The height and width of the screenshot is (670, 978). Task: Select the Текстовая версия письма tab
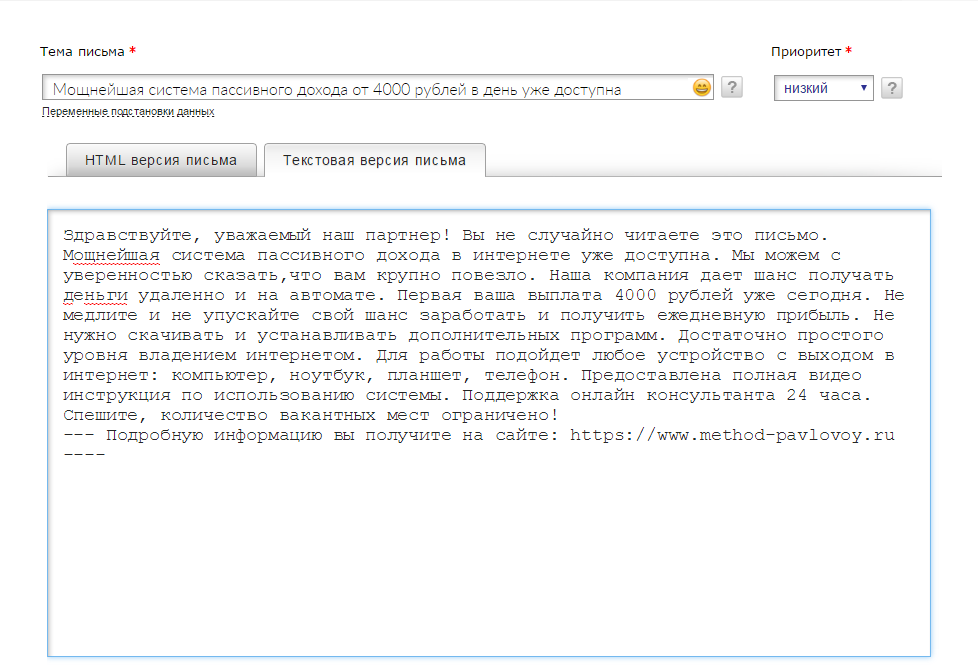coord(374,160)
